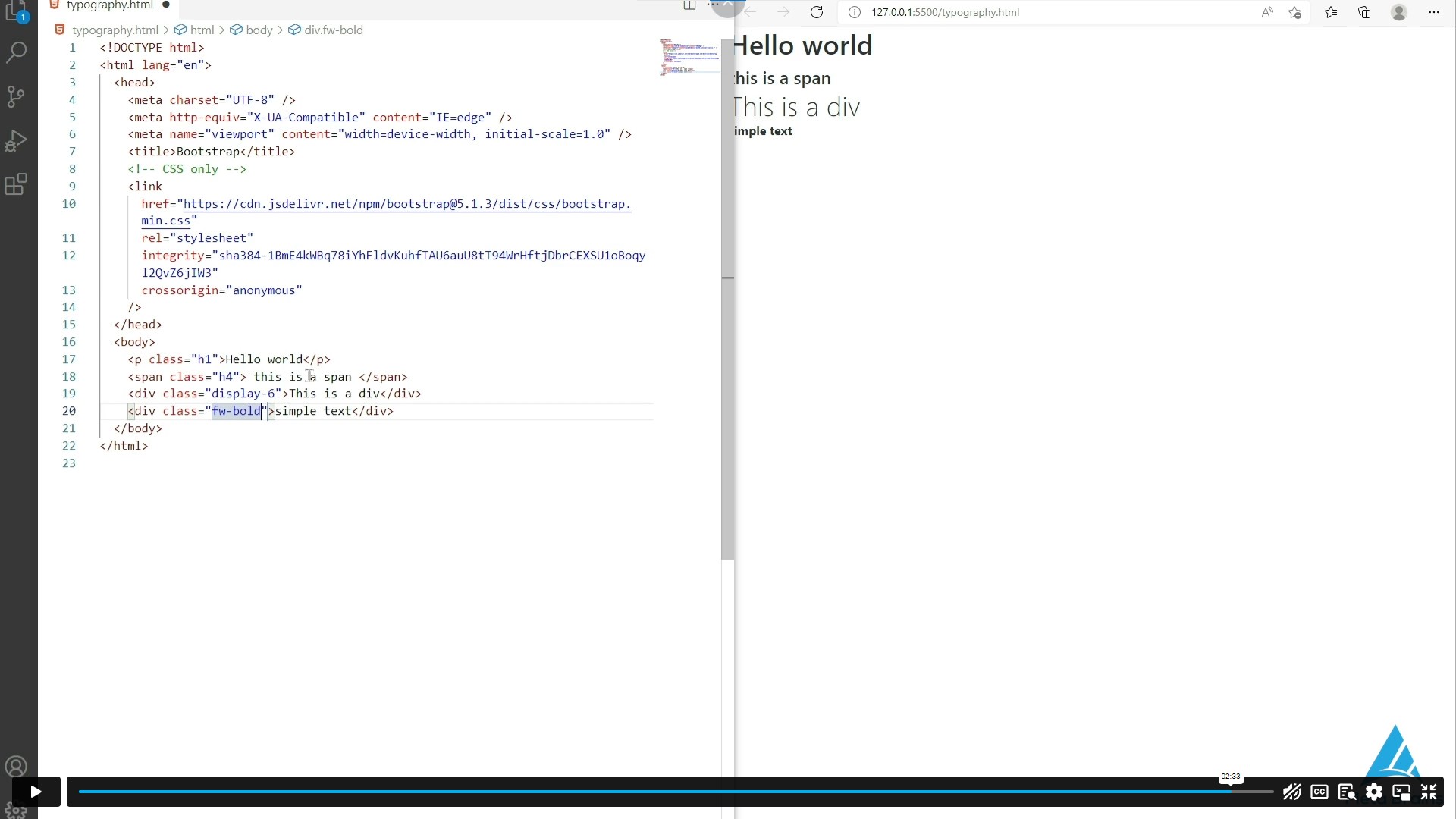Open the browser Collections panel
The width and height of the screenshot is (1456, 819).
[1364, 12]
